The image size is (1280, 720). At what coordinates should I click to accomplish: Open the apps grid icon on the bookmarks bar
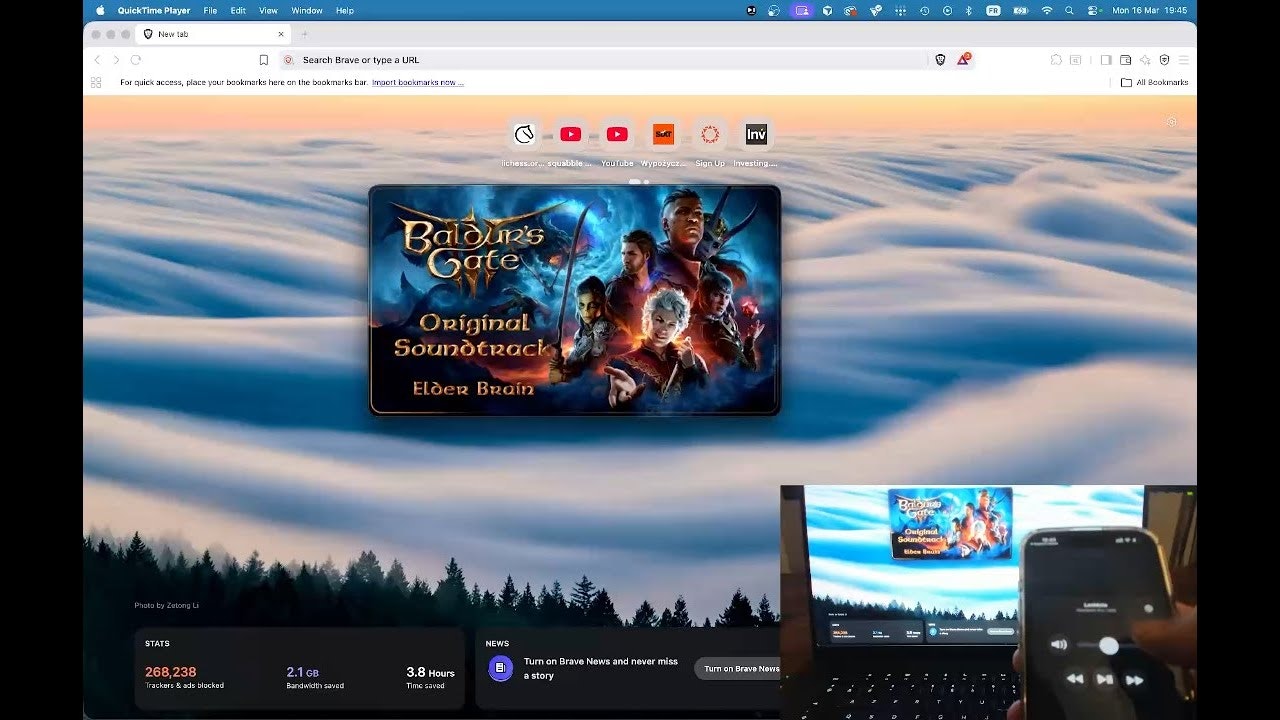point(96,82)
